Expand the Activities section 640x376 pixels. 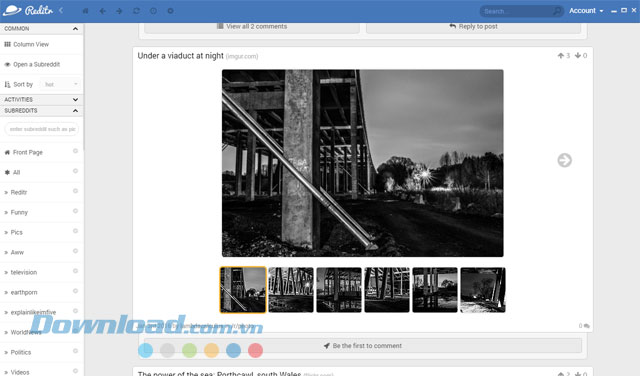point(76,99)
